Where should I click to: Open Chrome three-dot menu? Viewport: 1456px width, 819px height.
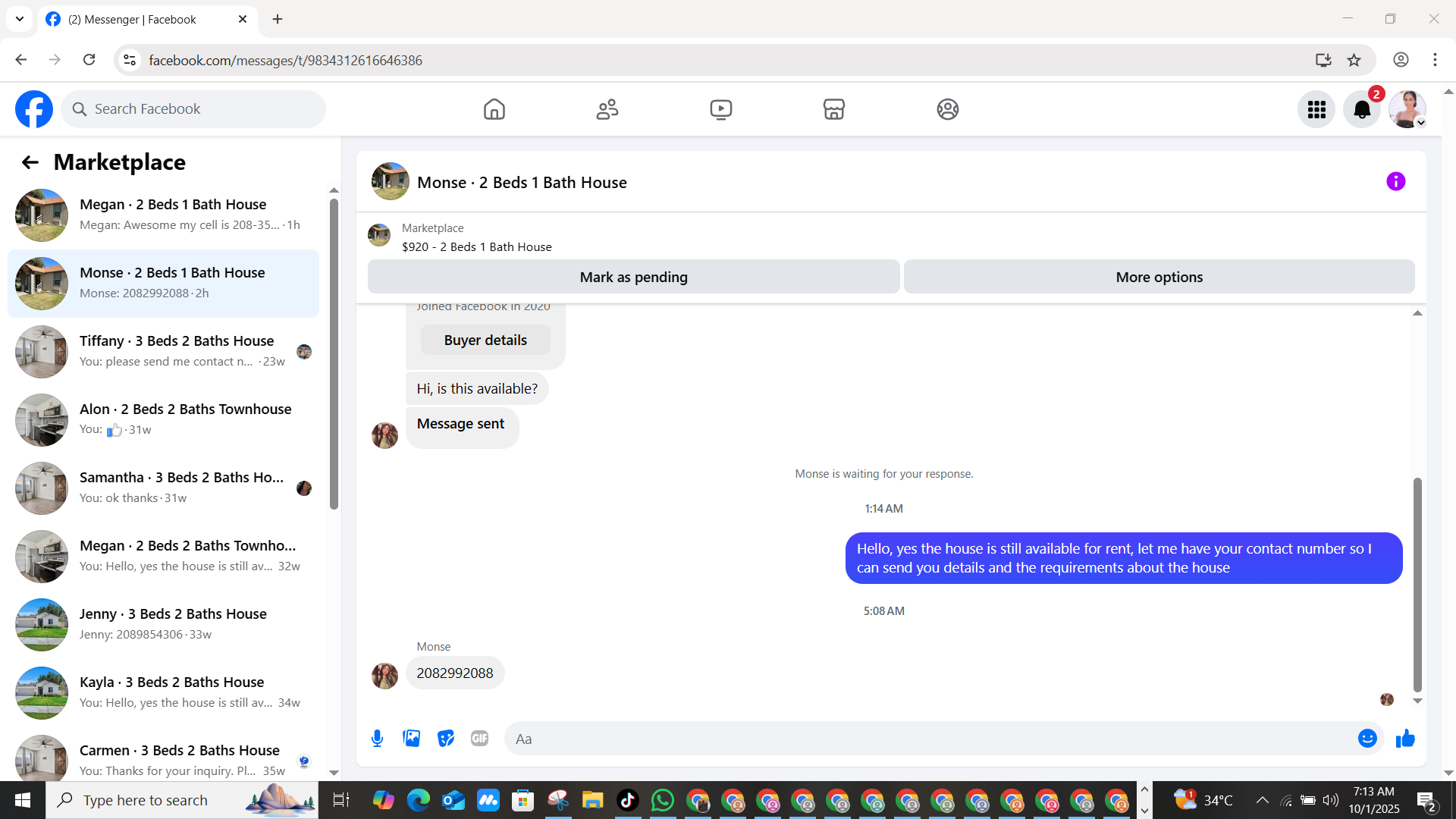tap(1435, 60)
